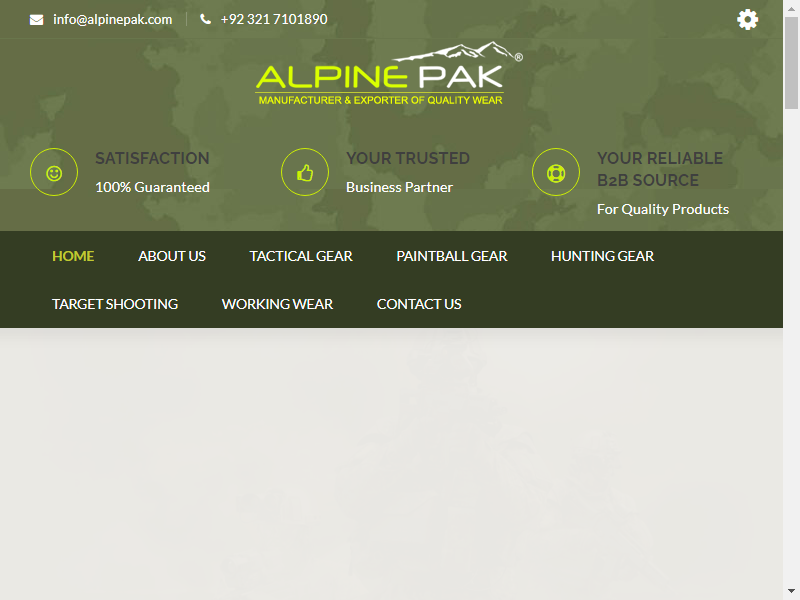Screen dimensions: 800x600
Task: Click the 'For Quality Products' text
Action: [663, 209]
